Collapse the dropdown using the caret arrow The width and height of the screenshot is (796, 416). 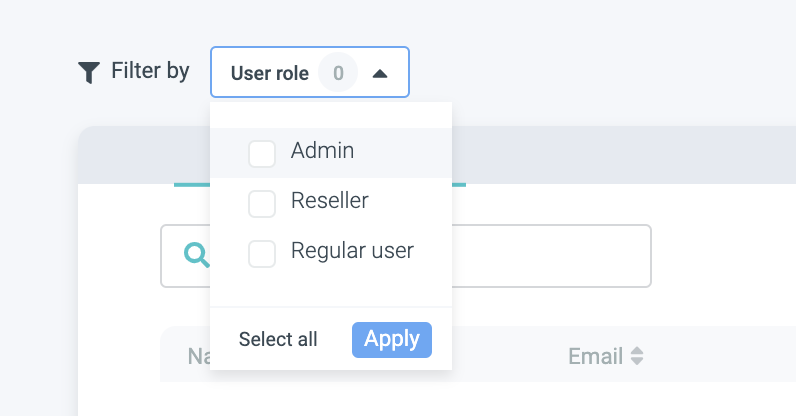pyautogui.click(x=380, y=73)
